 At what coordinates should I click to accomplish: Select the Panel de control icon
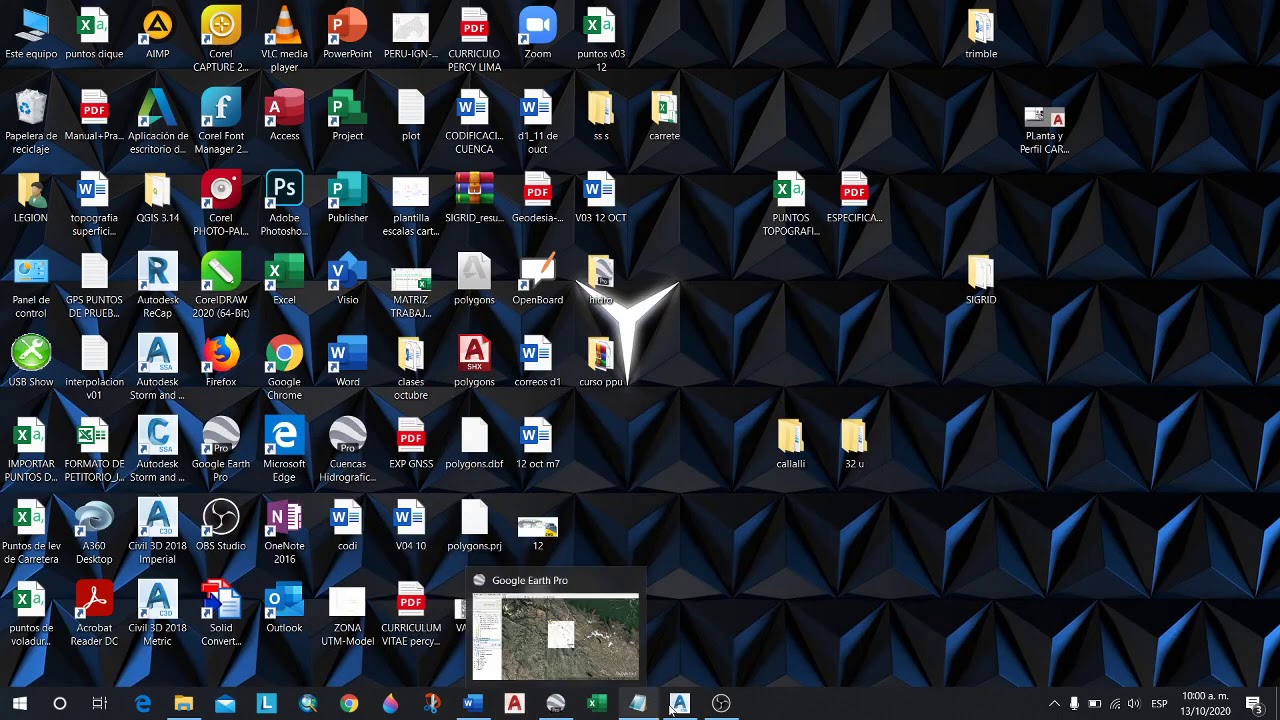[x=31, y=286]
